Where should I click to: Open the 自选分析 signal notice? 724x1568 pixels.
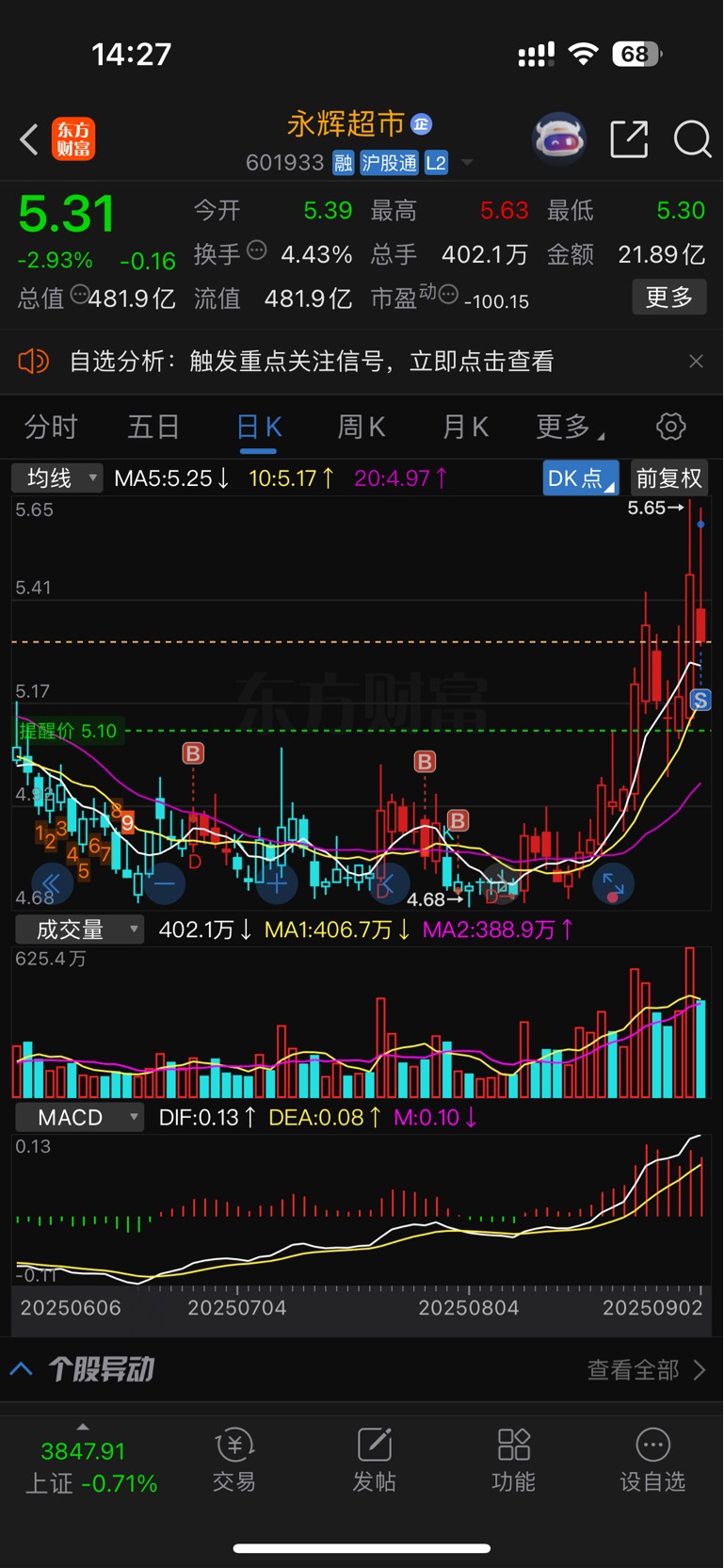(312, 362)
